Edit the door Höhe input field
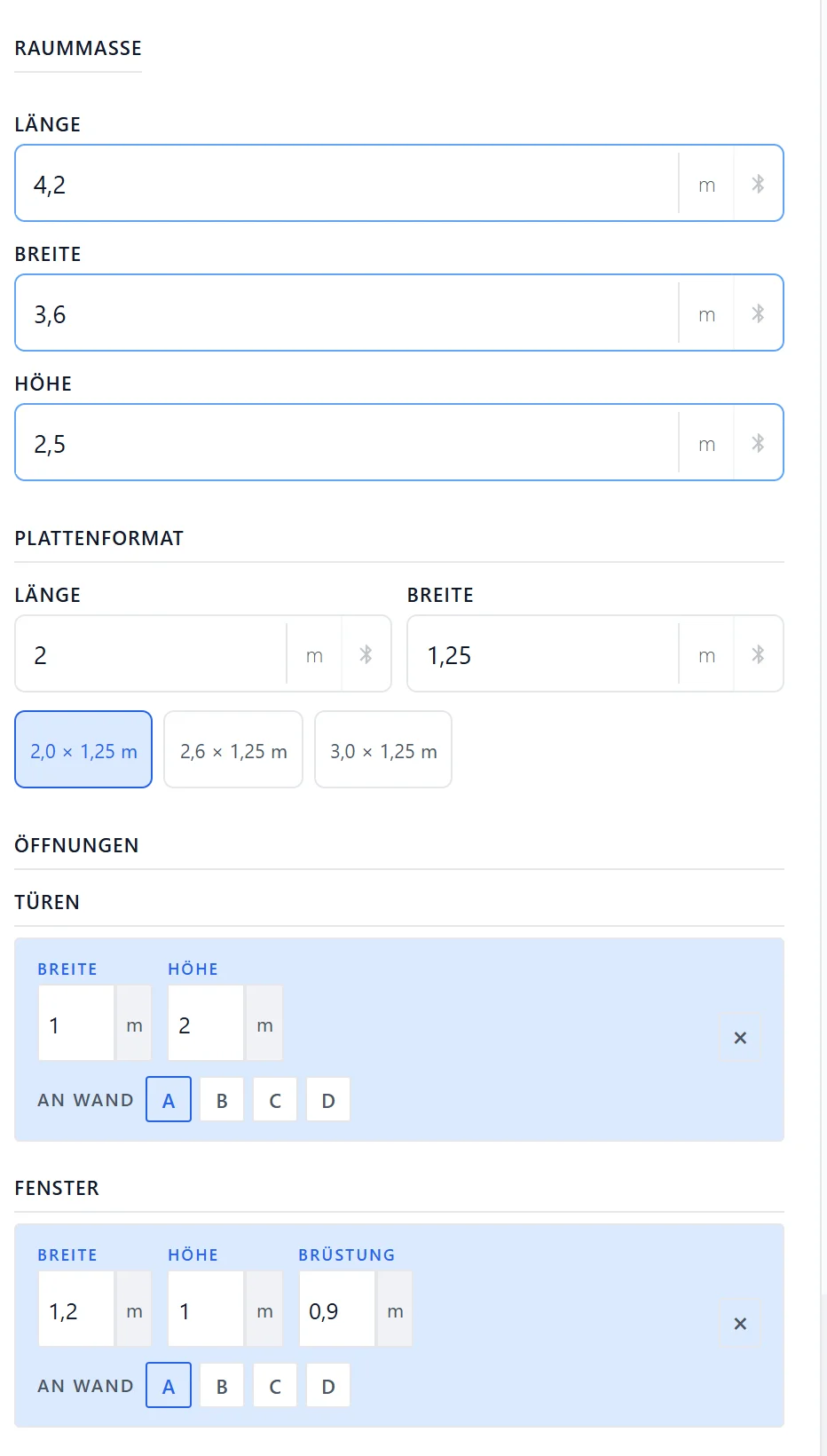 [x=206, y=1024]
